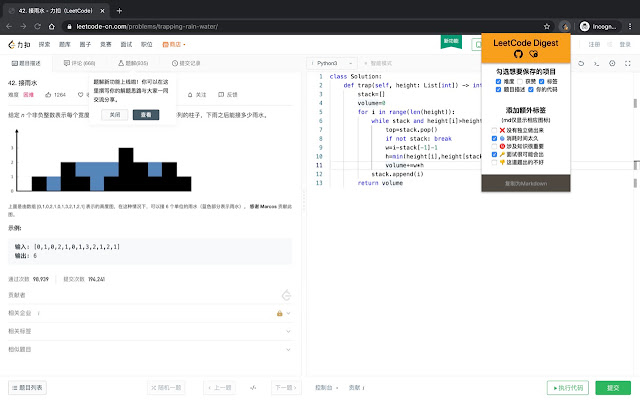Open a new browser tab

[119, 11]
